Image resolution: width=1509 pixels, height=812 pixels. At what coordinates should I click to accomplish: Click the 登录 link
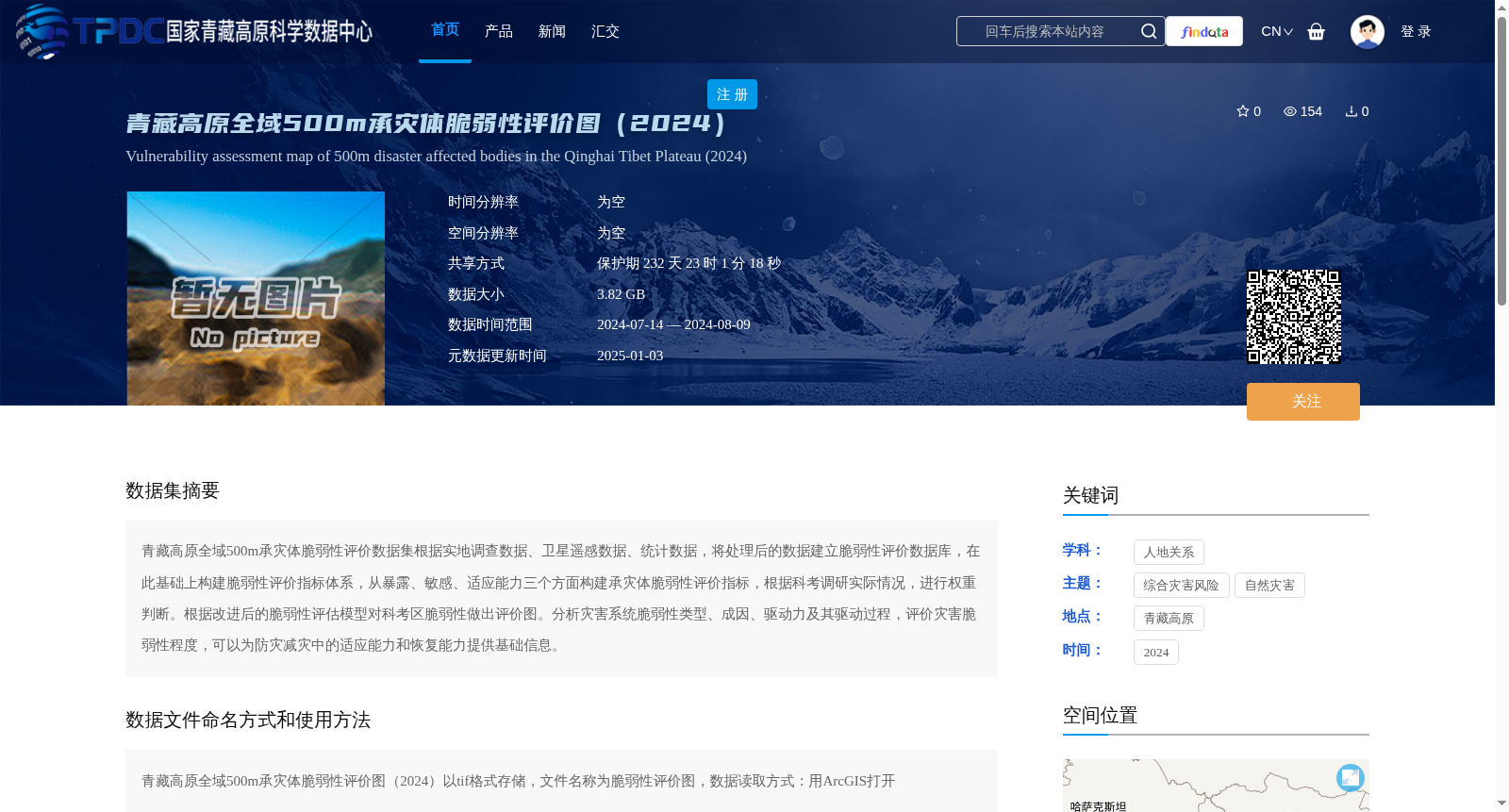pyautogui.click(x=1416, y=31)
